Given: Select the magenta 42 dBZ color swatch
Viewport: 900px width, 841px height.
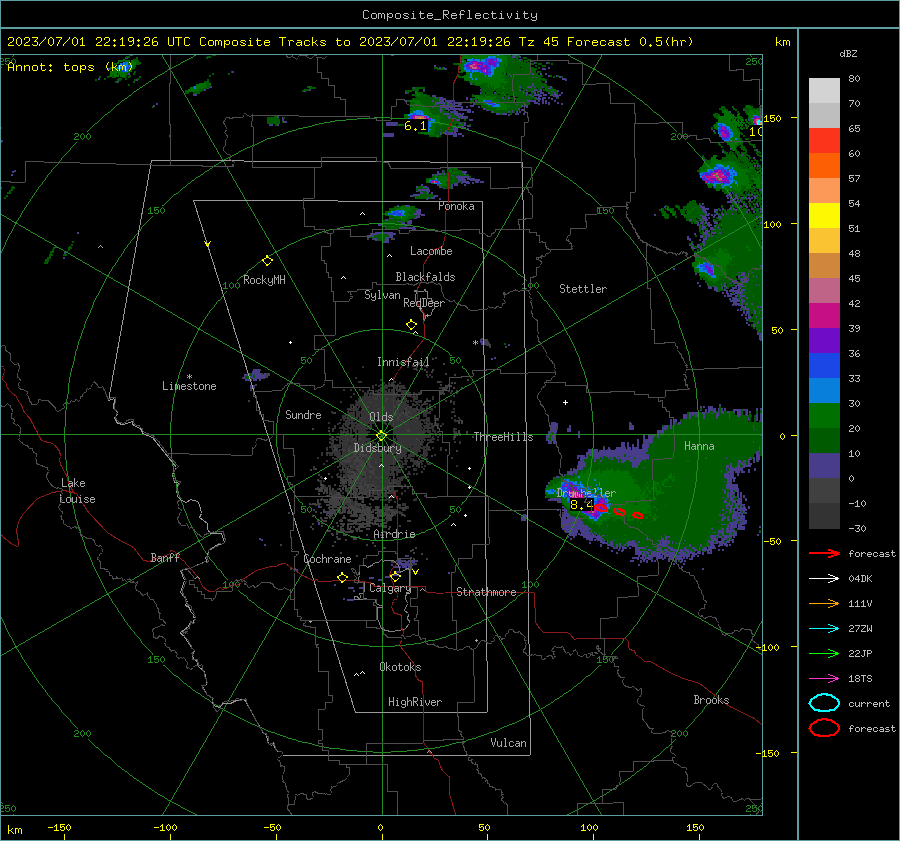Looking at the screenshot, I should (x=824, y=316).
